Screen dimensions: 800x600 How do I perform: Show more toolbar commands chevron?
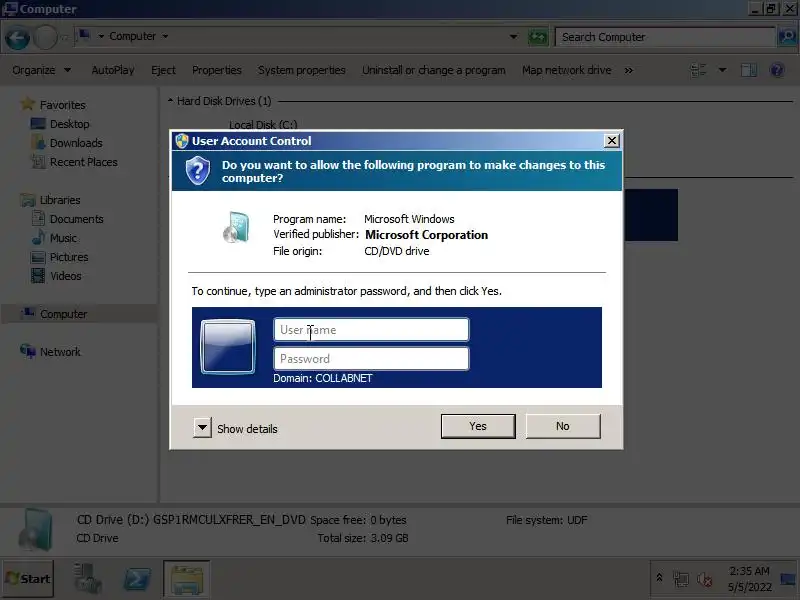click(629, 70)
